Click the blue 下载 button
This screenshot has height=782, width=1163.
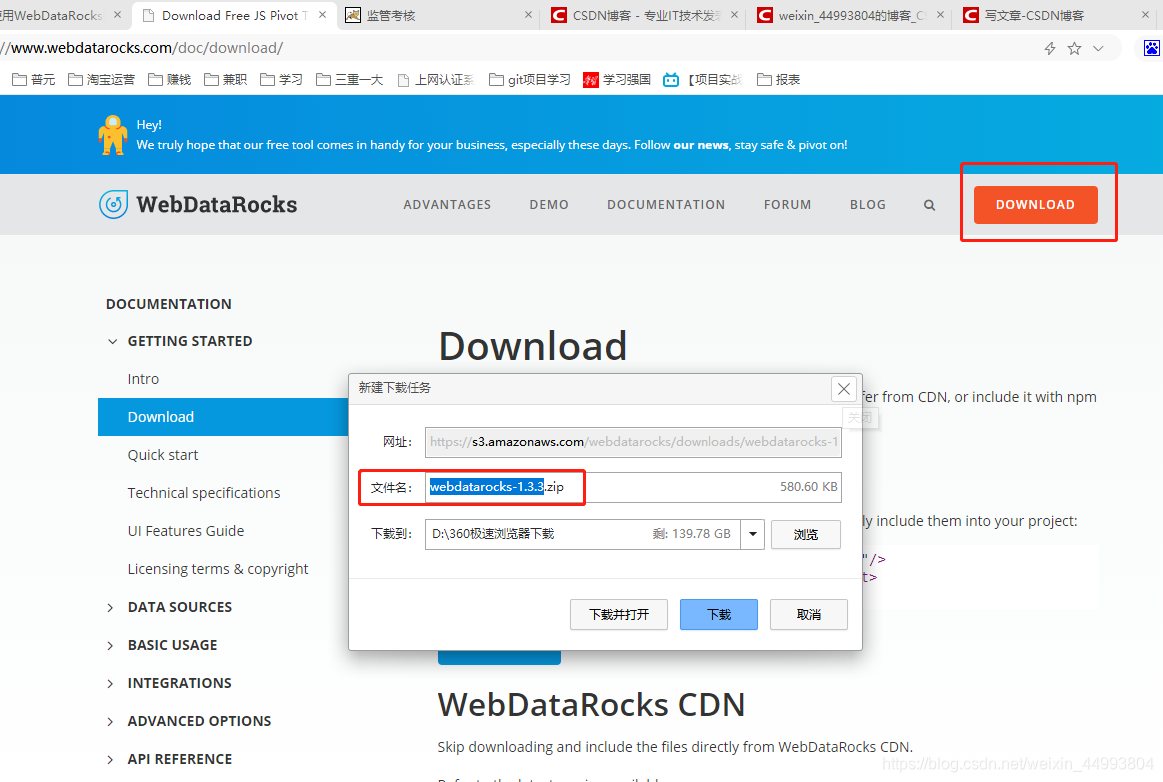[x=719, y=614]
